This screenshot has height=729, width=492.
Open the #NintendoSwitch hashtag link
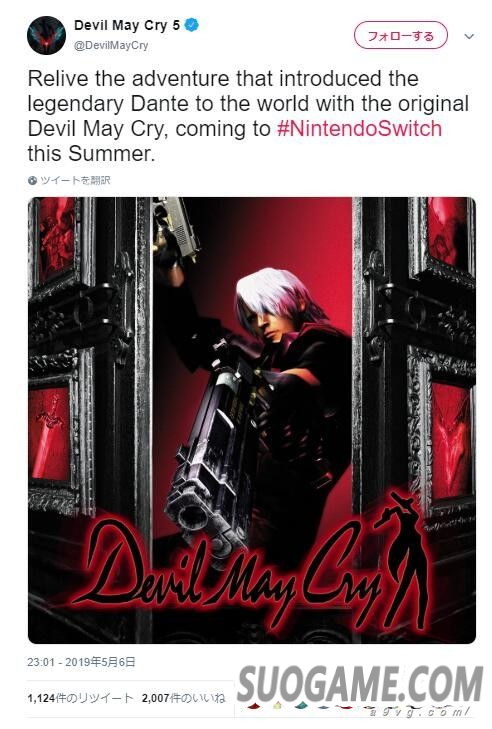(x=359, y=129)
